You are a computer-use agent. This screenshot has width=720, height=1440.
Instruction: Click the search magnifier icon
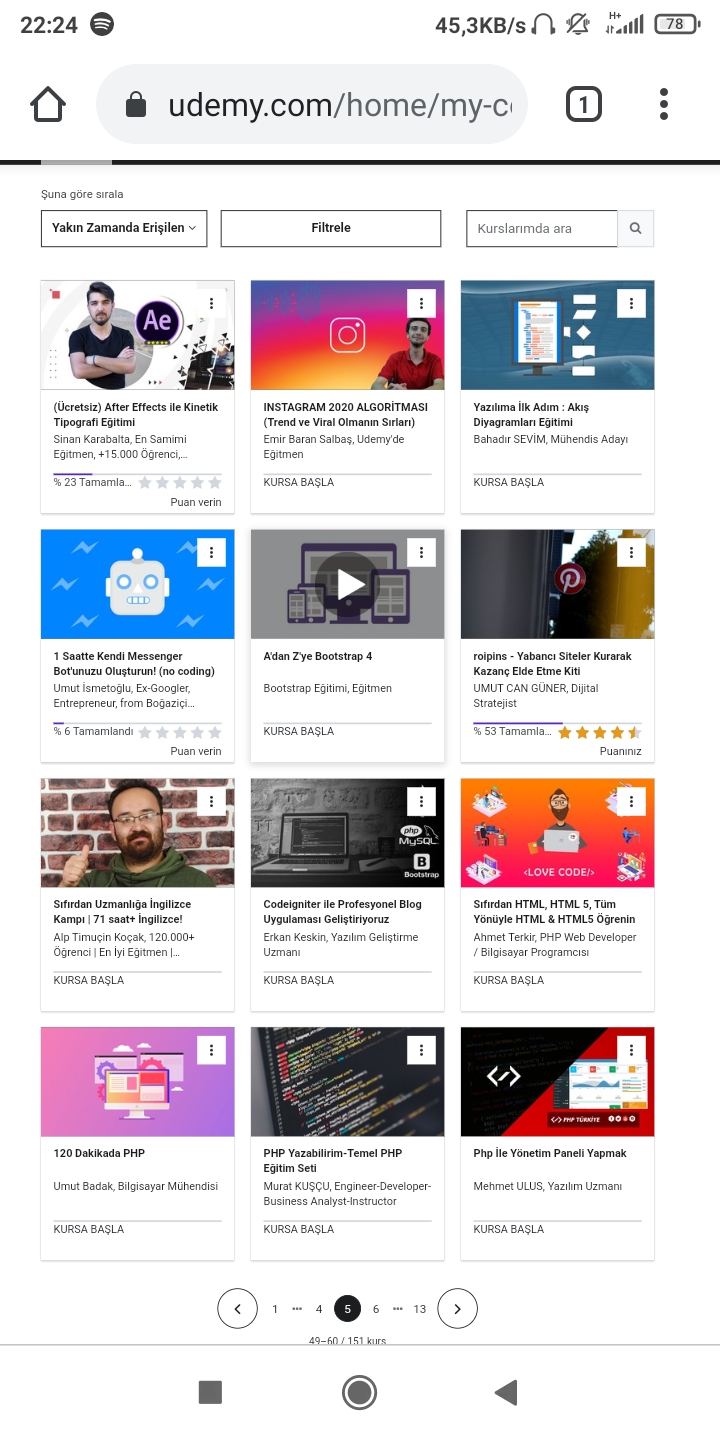[x=635, y=228]
